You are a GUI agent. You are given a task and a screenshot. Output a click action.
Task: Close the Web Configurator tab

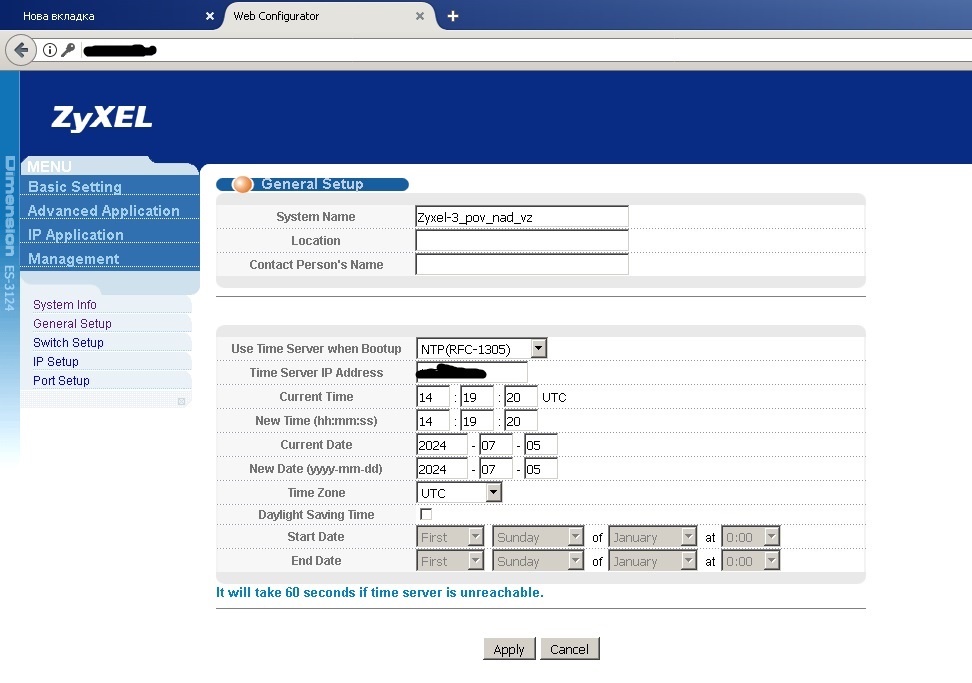[420, 16]
